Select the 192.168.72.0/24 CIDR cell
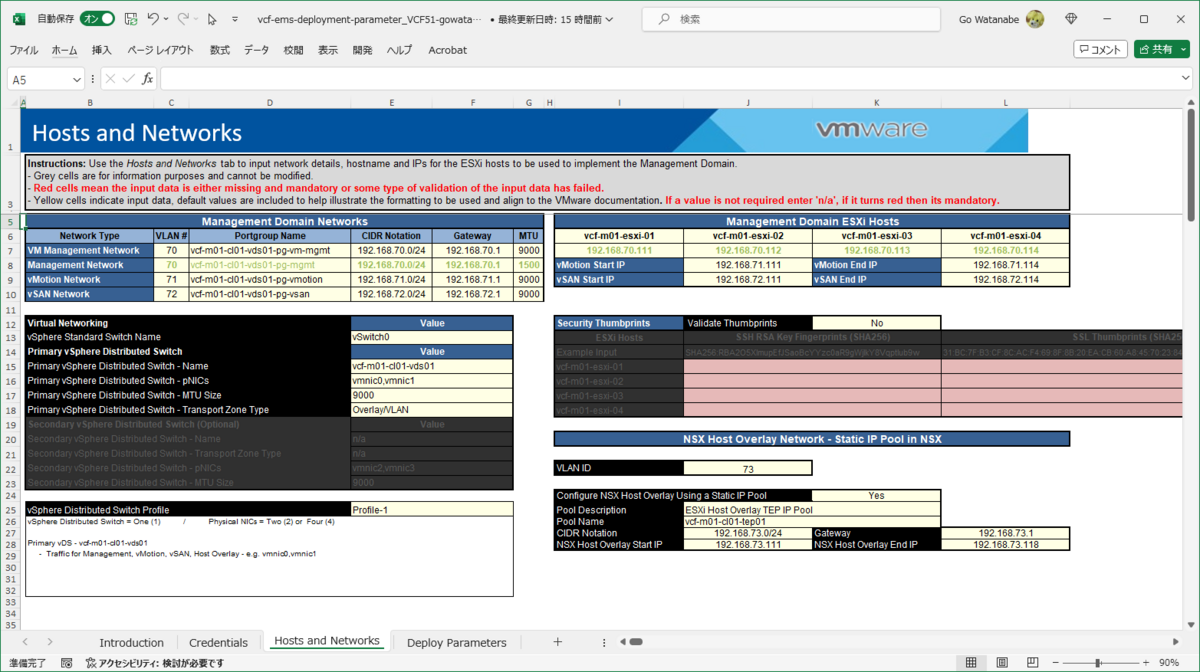The height and width of the screenshot is (672, 1200). [391, 294]
